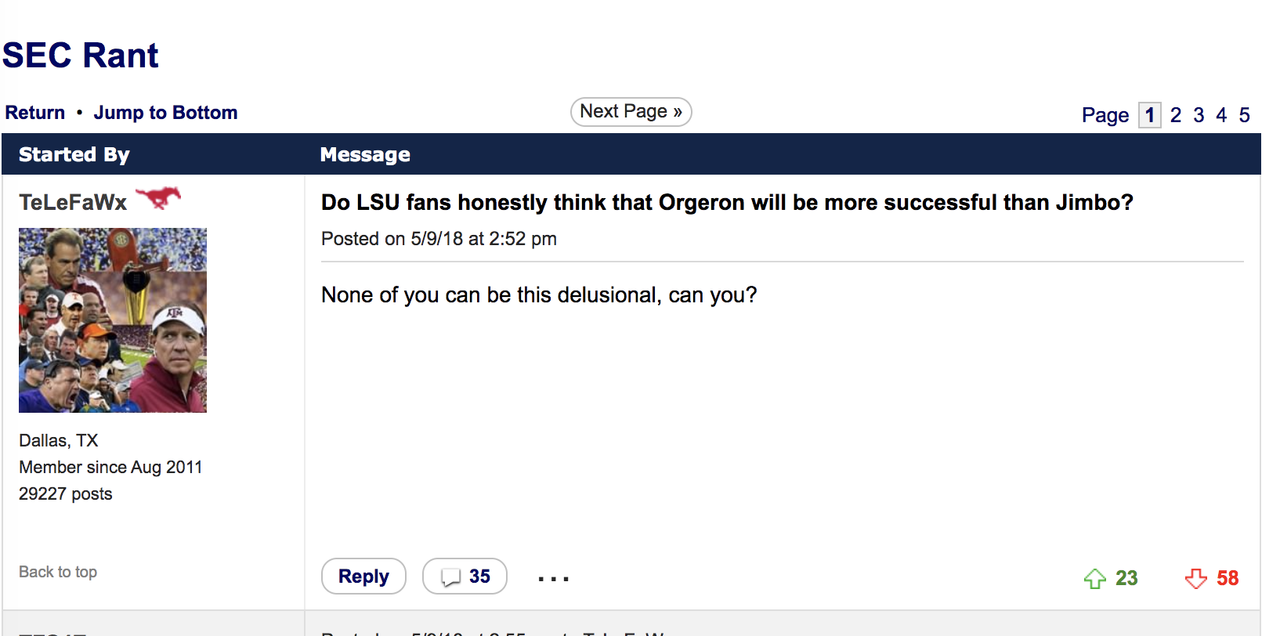This screenshot has height=636, width=1280.
Task: Click the red mustang icon beside TeLeFaWx
Action: click(158, 199)
